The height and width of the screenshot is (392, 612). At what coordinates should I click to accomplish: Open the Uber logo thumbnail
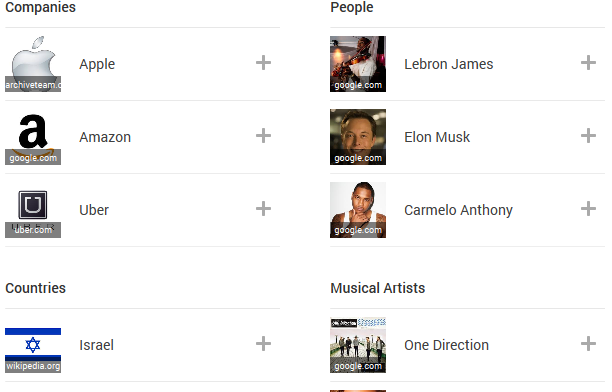(33, 210)
